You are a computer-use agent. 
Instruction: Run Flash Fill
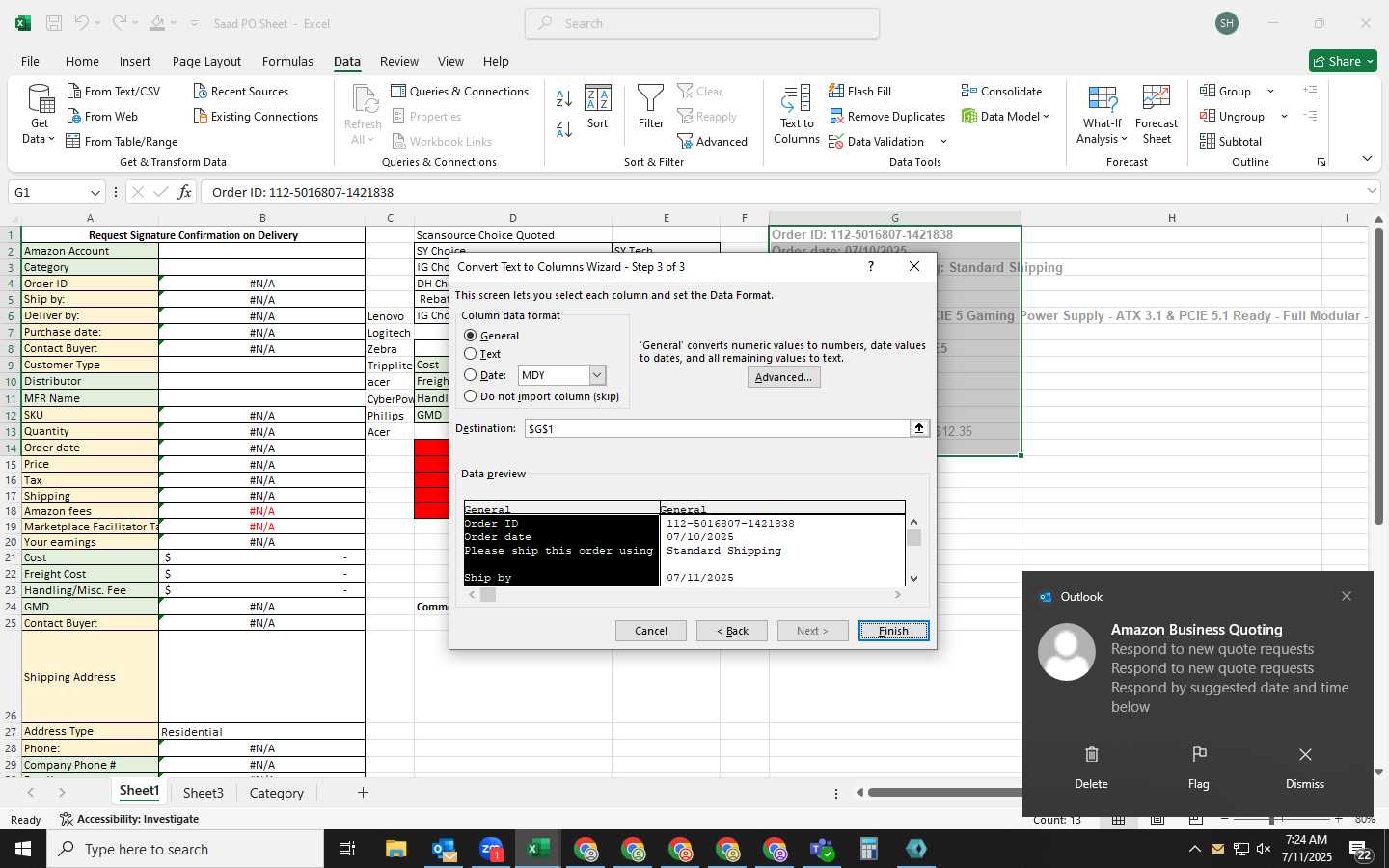point(859,91)
